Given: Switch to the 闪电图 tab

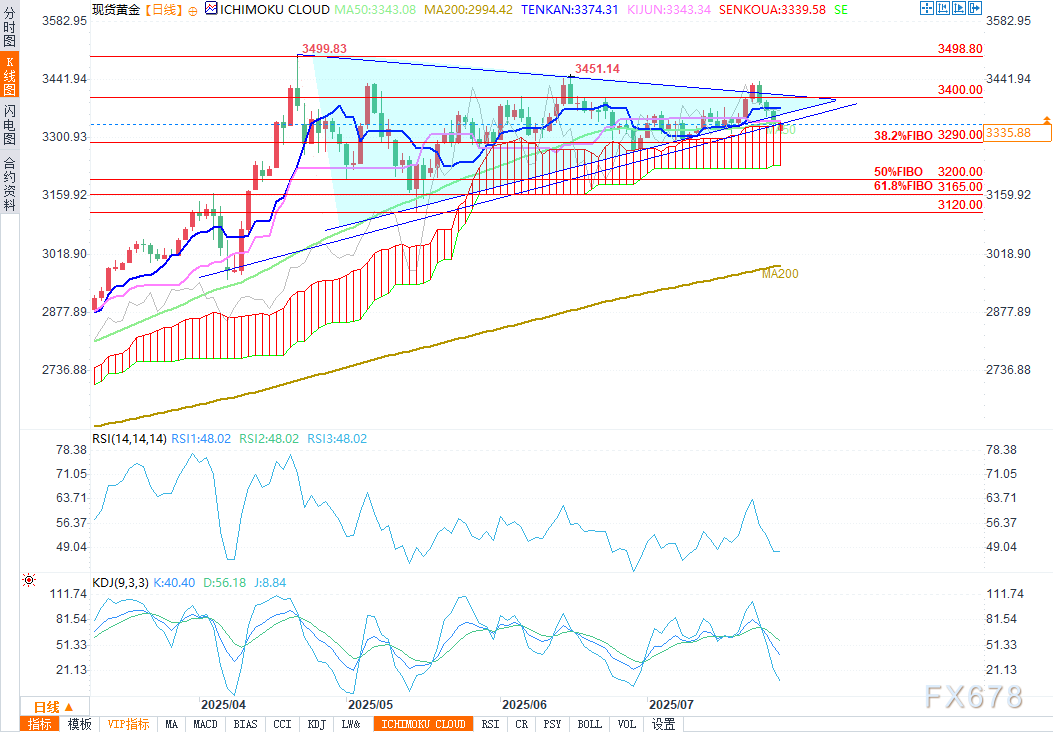Looking at the screenshot, I should pos(10,124).
